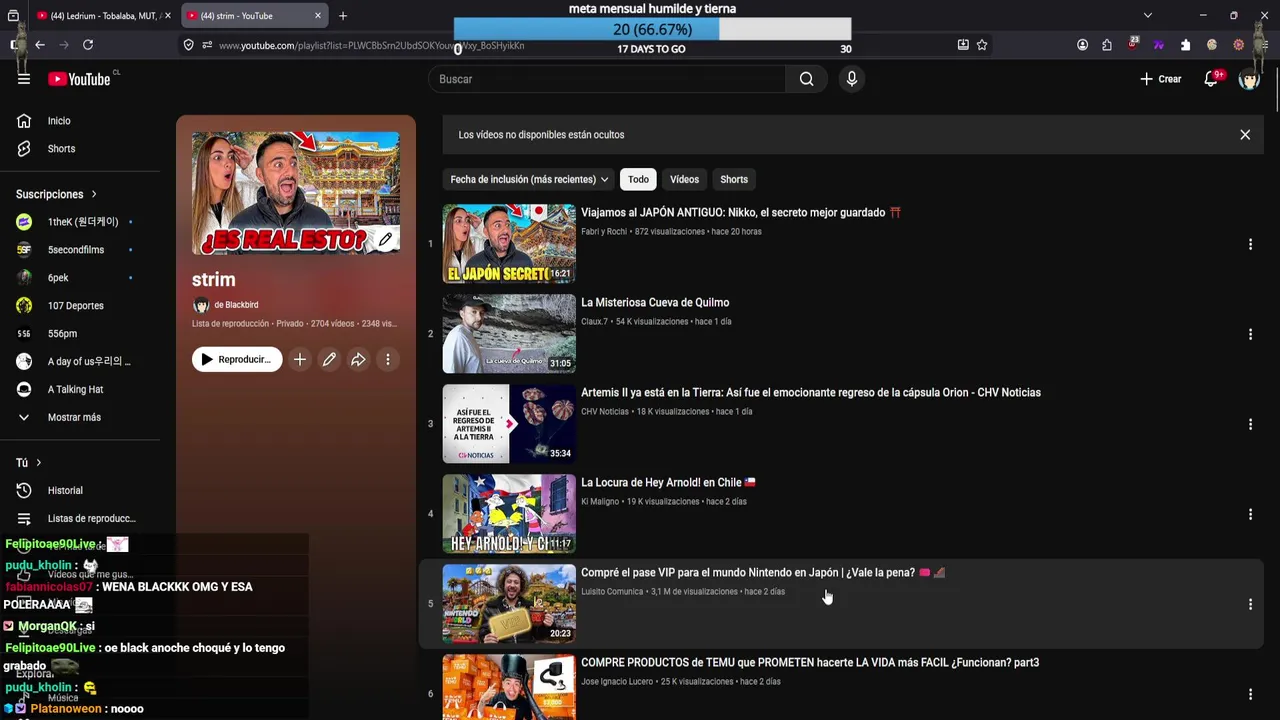
Task: Open a new browser tab
Action: 342,16
